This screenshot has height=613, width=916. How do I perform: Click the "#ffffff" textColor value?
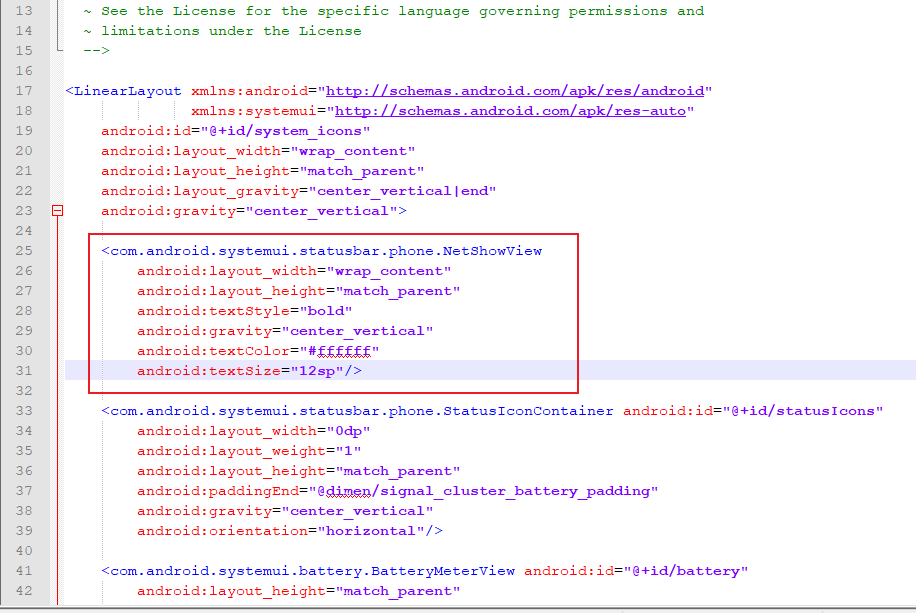[x=334, y=351]
